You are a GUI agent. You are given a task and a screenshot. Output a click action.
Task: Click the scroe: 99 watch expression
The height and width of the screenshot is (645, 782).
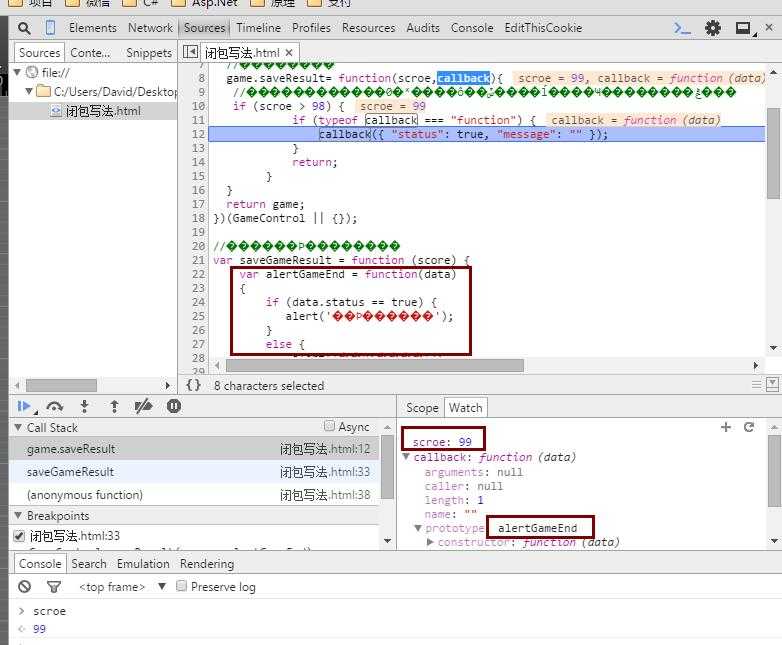442,442
